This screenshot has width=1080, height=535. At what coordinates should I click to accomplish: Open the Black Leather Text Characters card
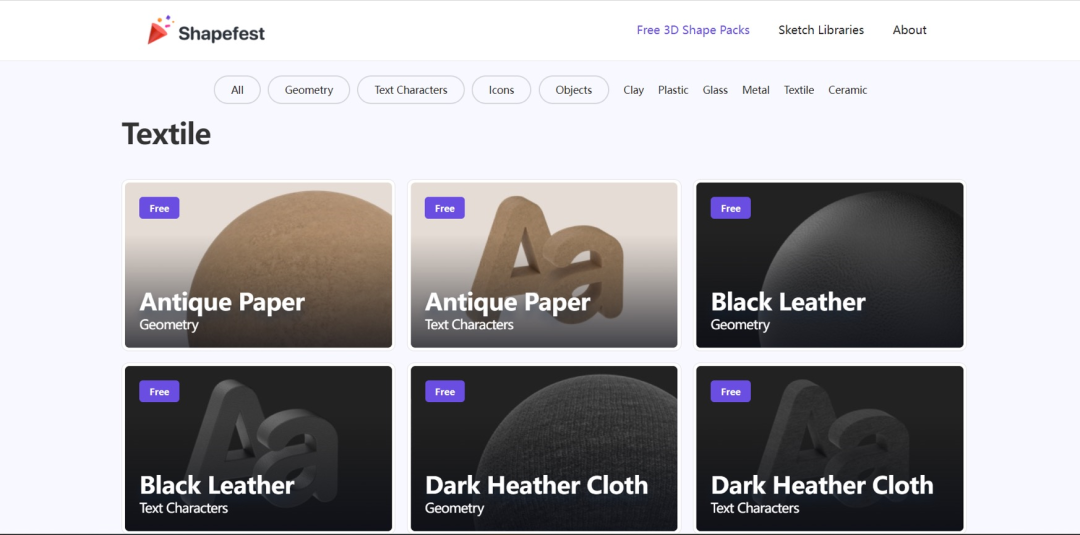258,448
